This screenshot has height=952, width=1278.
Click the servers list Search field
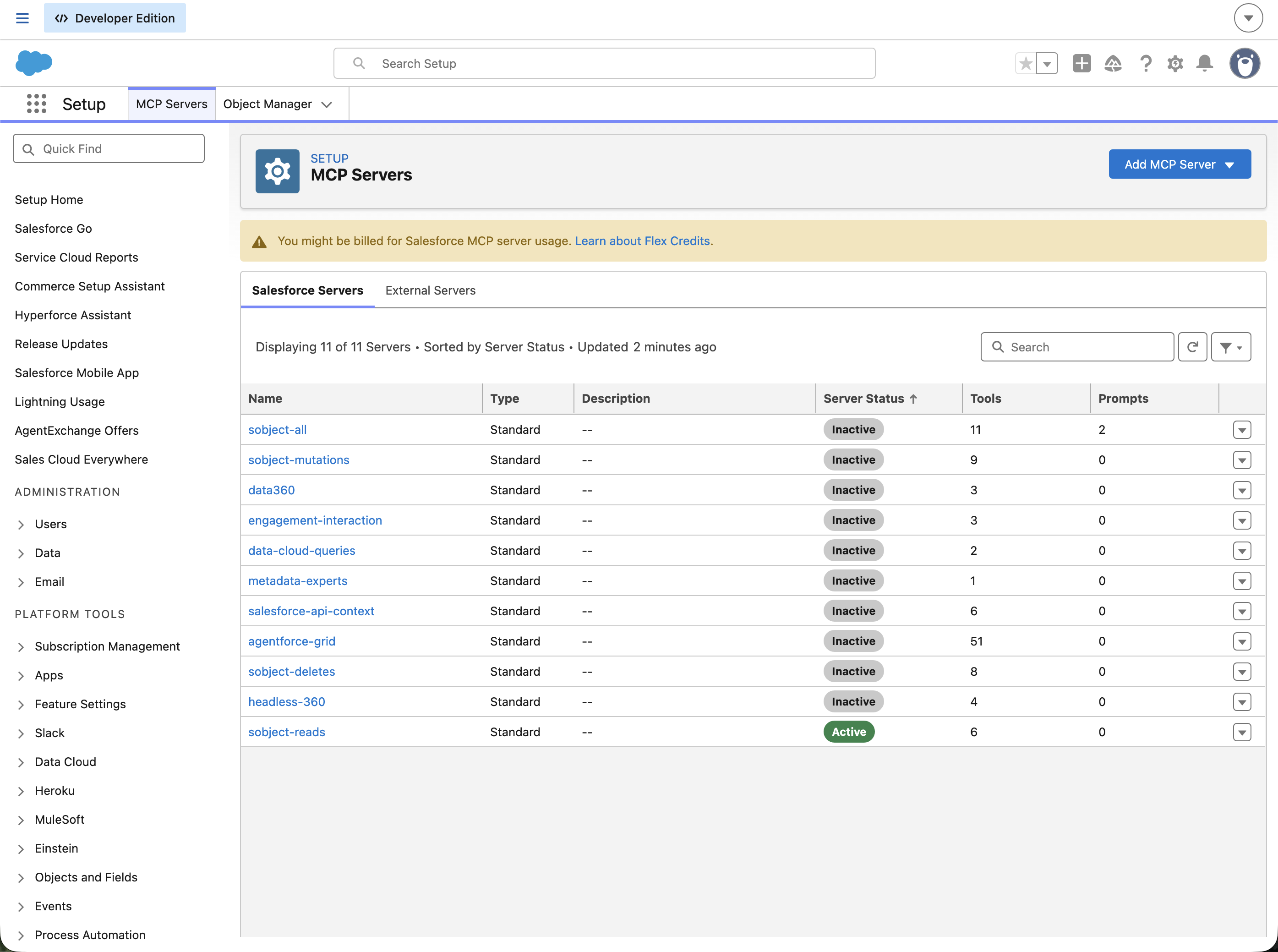pos(1077,347)
